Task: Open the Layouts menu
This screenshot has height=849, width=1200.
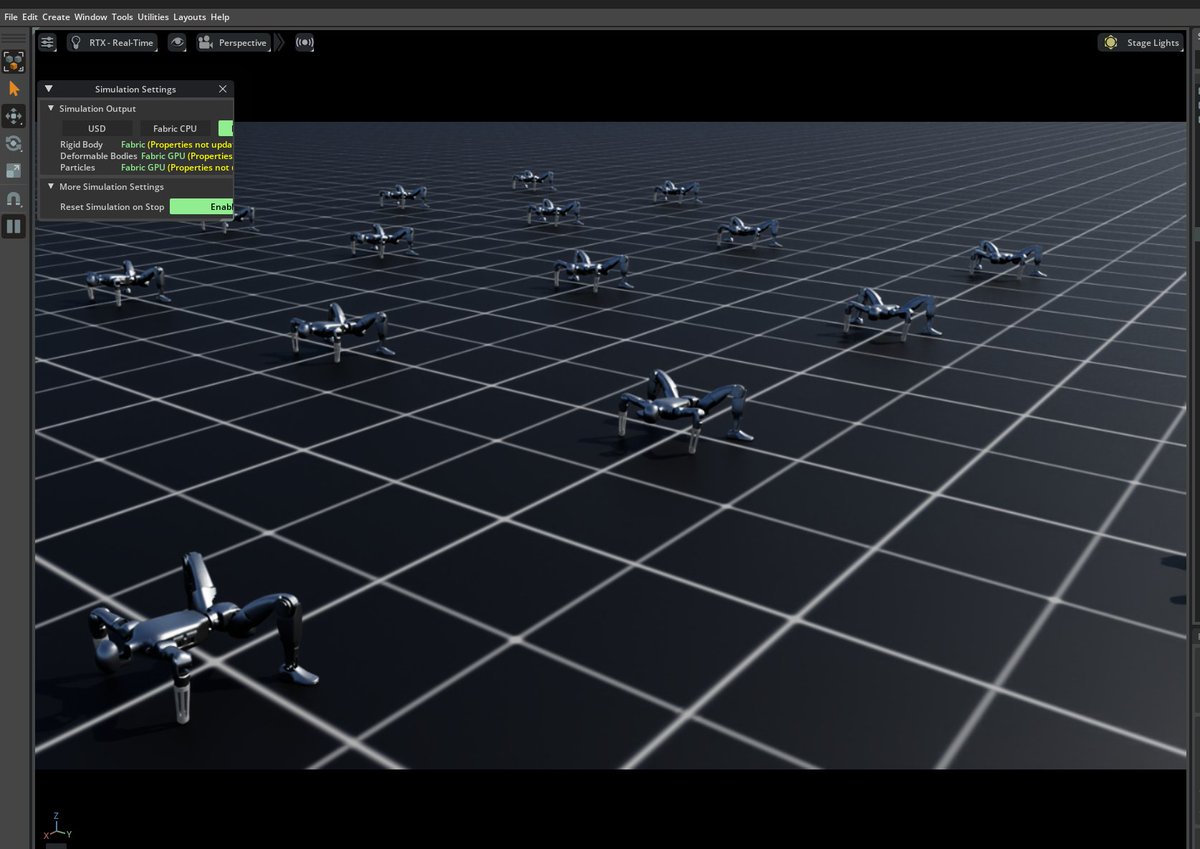Action: [190, 17]
